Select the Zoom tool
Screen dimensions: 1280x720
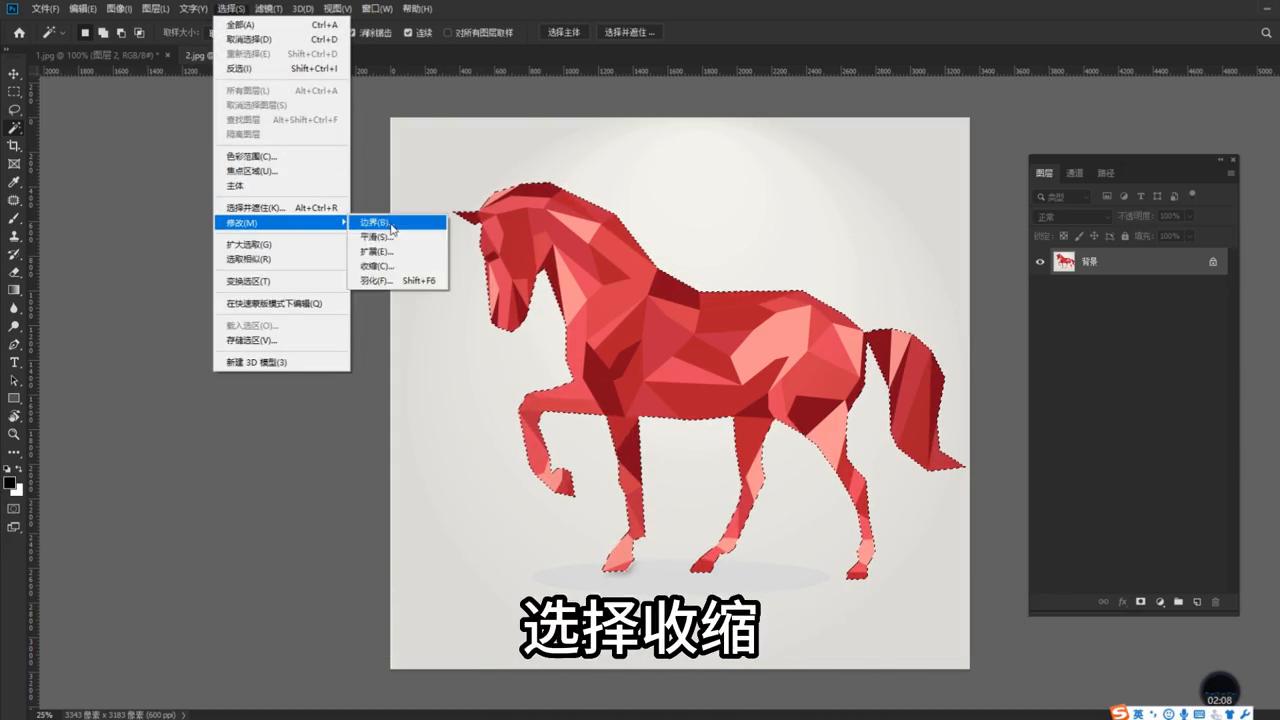(14, 434)
